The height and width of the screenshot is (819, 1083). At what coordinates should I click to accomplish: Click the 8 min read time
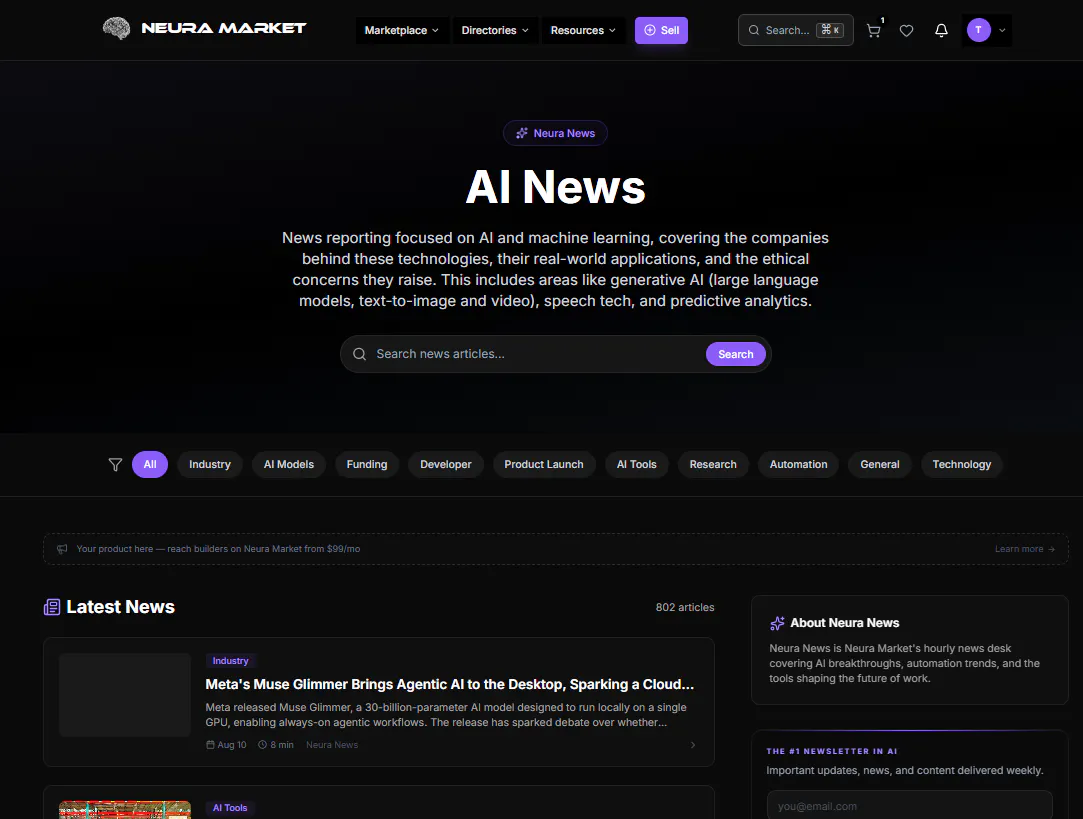coord(276,745)
